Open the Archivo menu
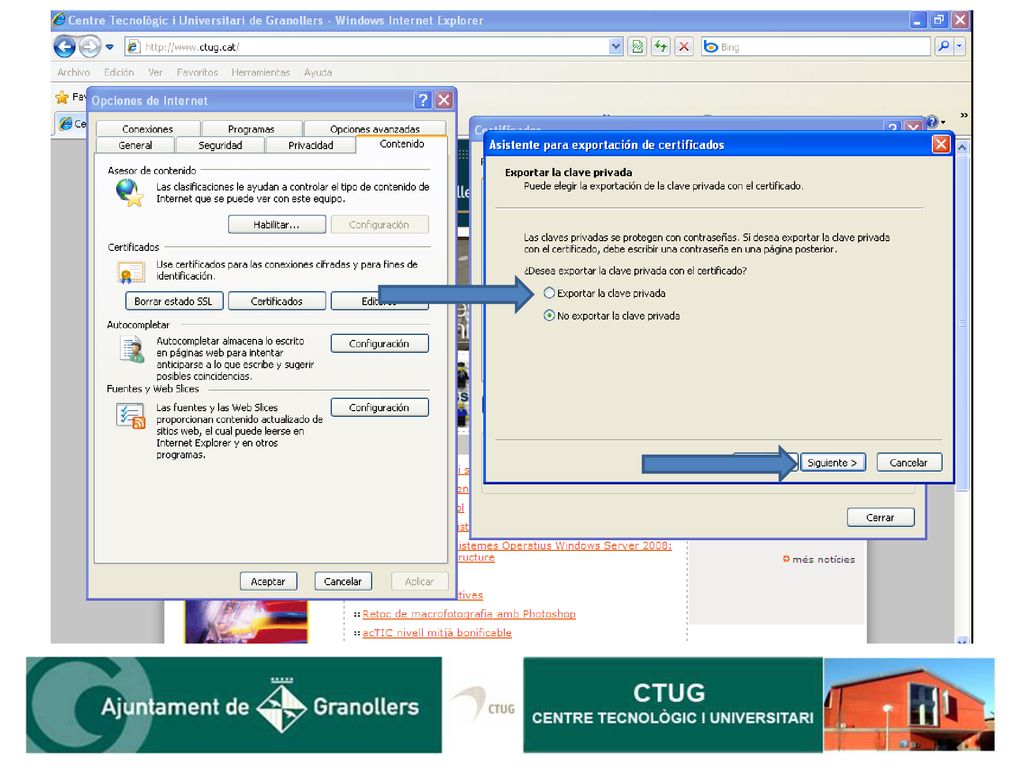 click(x=74, y=72)
